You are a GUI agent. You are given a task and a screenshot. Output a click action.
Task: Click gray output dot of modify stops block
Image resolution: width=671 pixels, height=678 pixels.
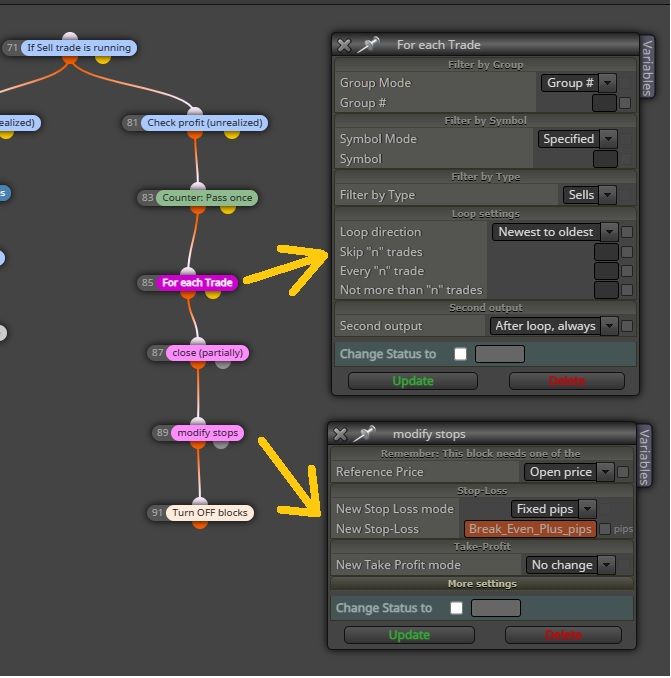[x=220, y=444]
